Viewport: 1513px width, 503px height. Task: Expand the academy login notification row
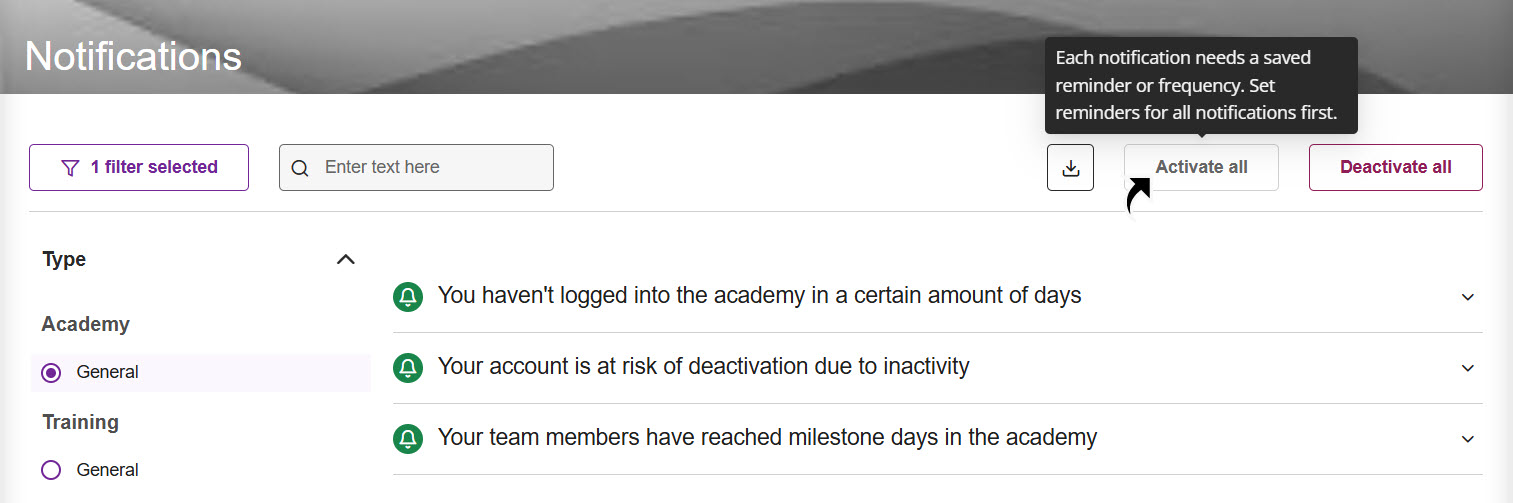[1467, 297]
